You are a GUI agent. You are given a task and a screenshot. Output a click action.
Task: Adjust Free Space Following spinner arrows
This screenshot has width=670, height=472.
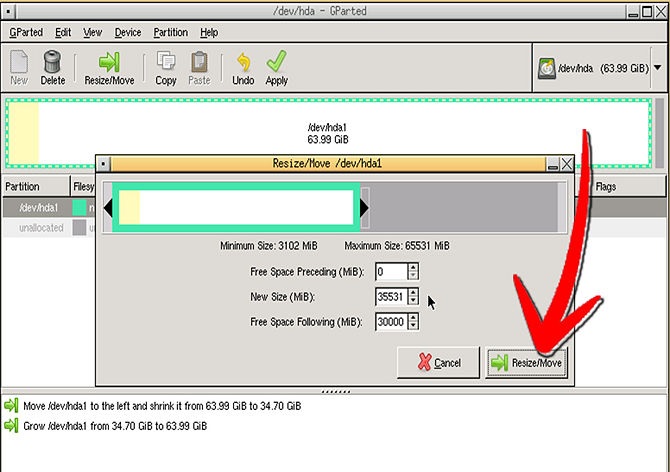(413, 321)
